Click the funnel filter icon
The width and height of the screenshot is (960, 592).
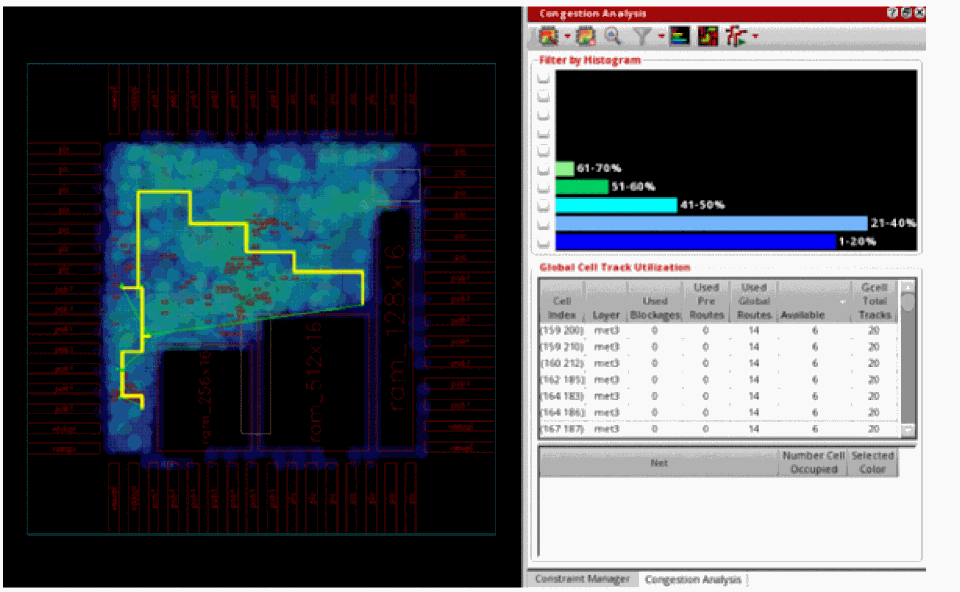(642, 37)
